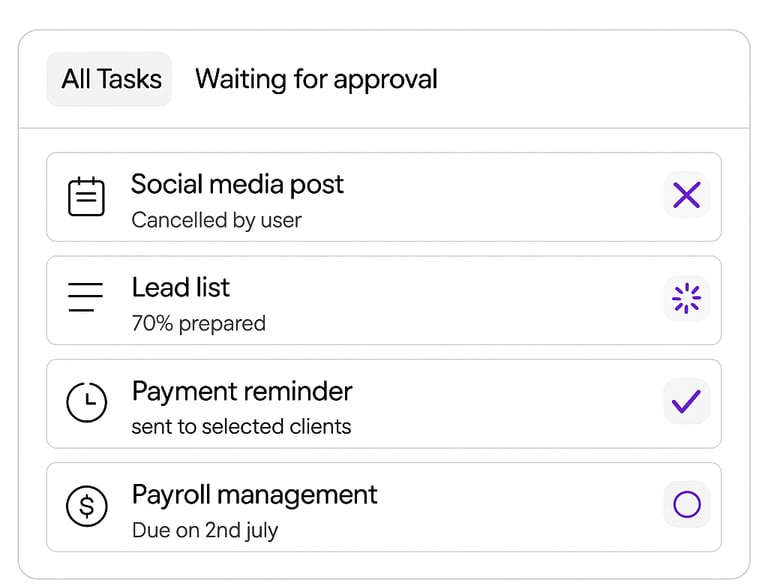Click the calendar icon beside Social media post
The image size is (768, 584).
point(86,197)
